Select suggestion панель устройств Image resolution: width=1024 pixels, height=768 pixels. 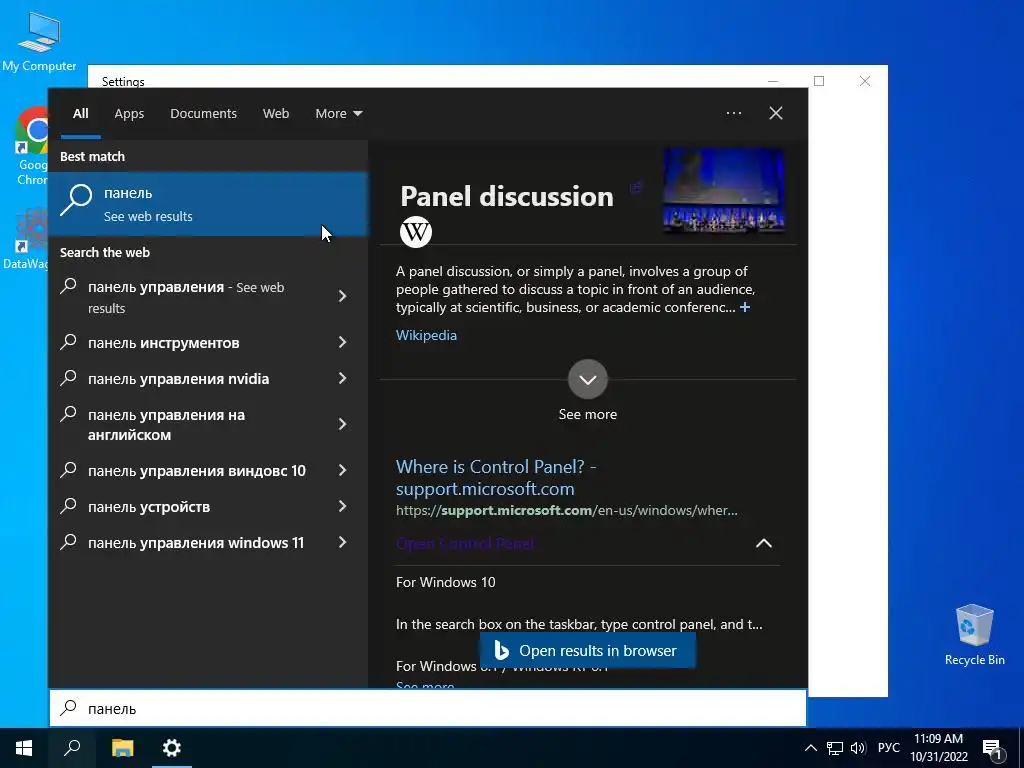149,507
